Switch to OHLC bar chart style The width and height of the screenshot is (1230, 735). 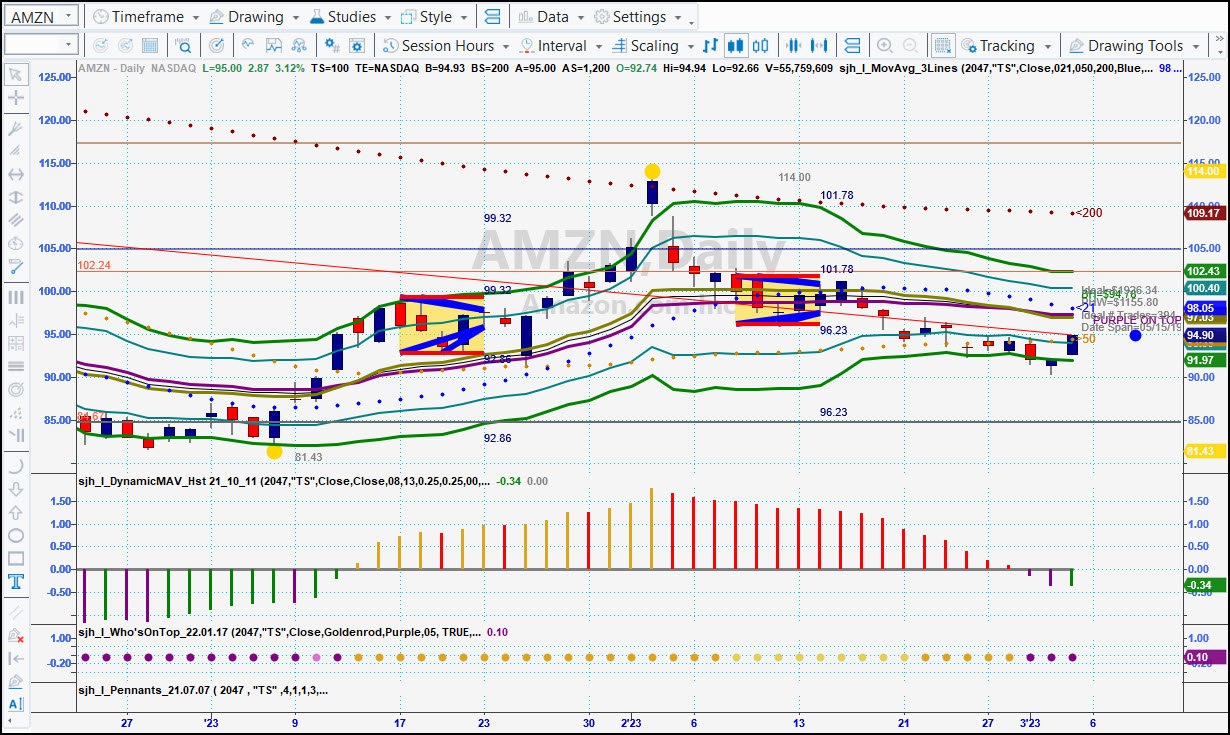click(x=711, y=46)
